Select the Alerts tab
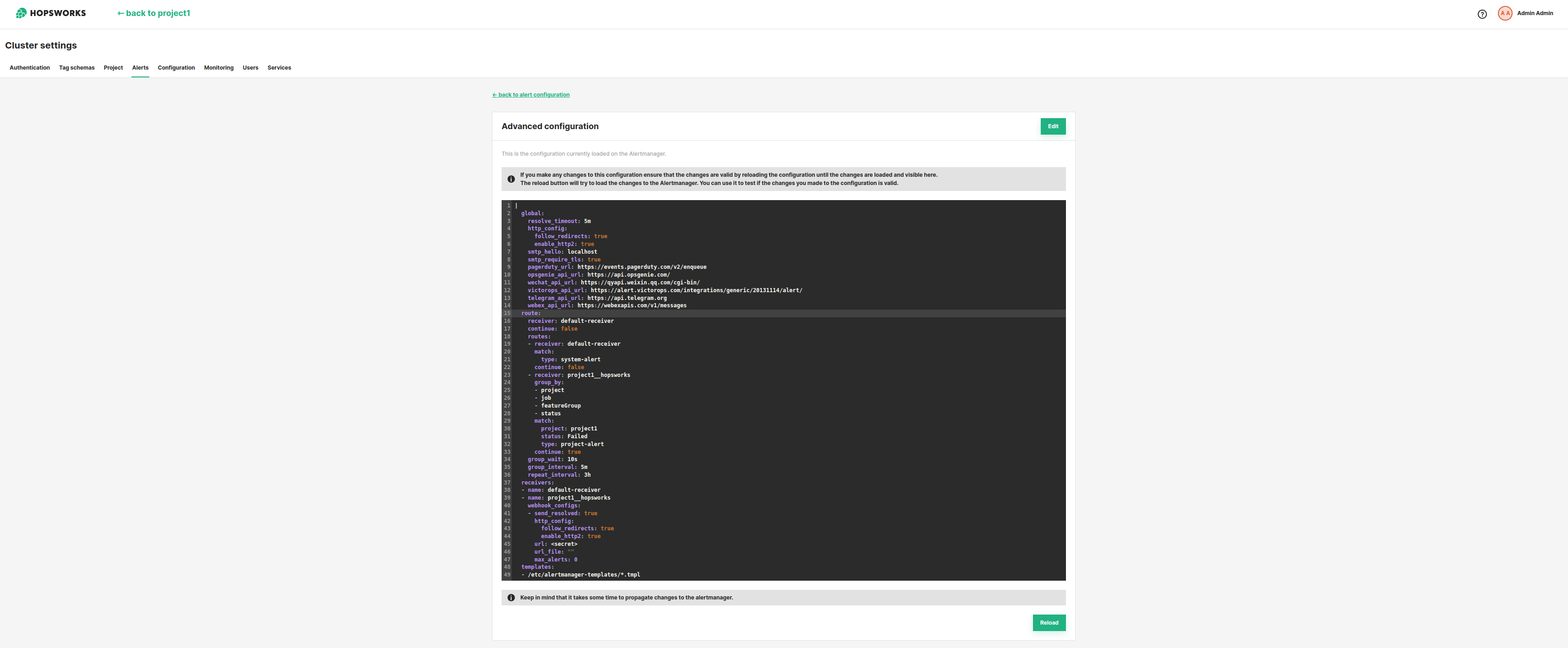1568x648 pixels. 140,67
